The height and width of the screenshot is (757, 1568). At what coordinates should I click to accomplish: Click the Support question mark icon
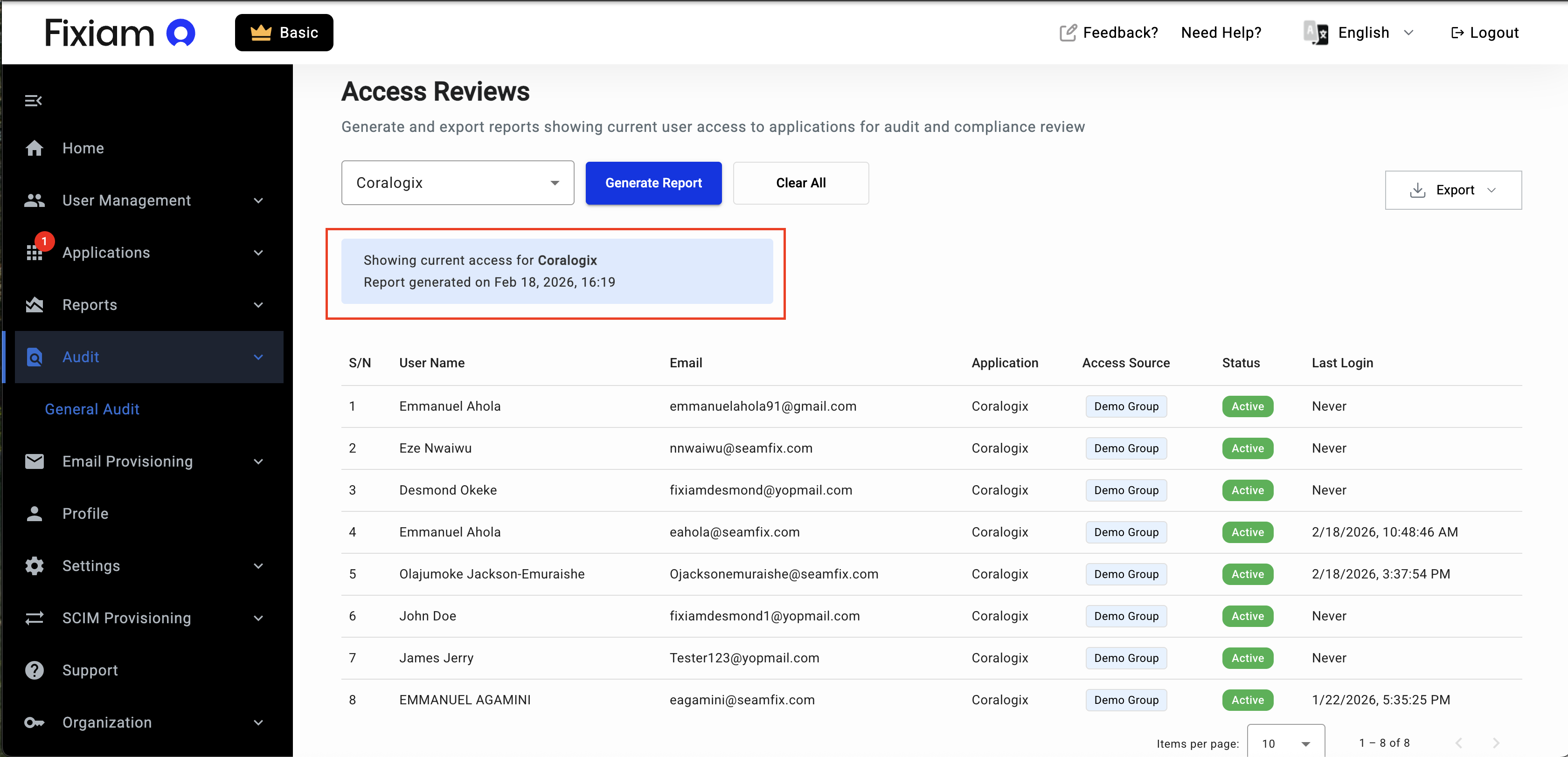(x=35, y=669)
